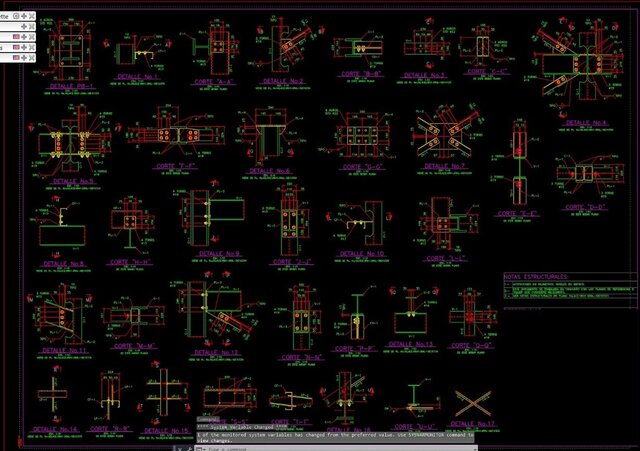Select the 'DETALLE No.14' title text

pyautogui.click(x=55, y=429)
